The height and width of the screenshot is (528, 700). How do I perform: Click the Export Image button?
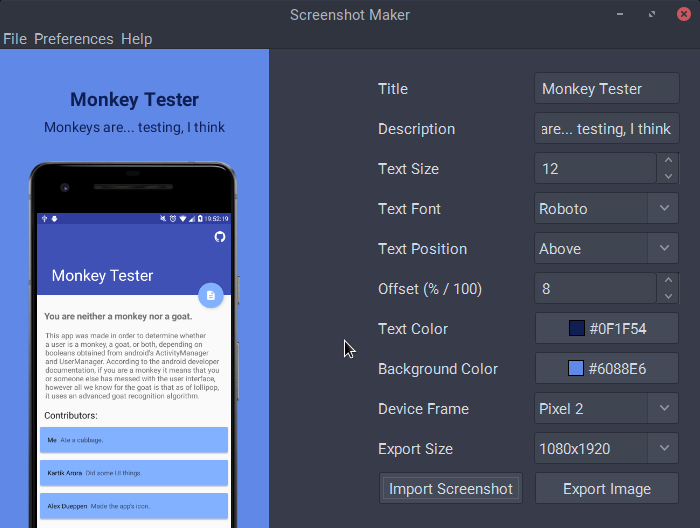607,488
